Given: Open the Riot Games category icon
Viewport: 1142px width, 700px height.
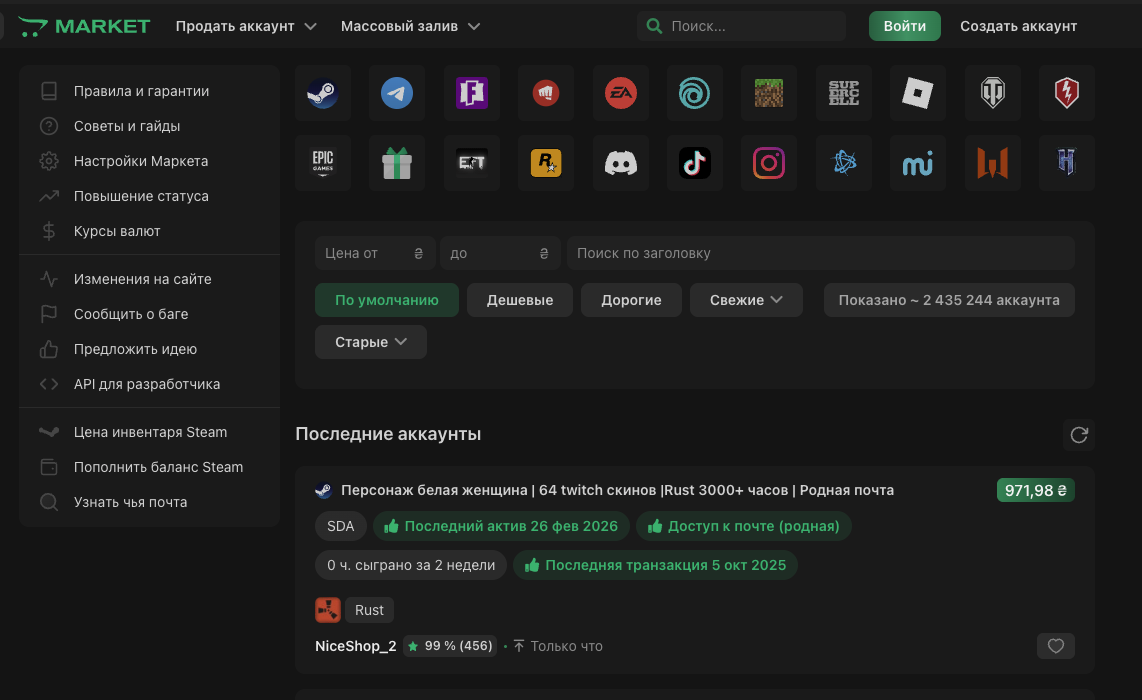Looking at the screenshot, I should pyautogui.click(x=546, y=93).
